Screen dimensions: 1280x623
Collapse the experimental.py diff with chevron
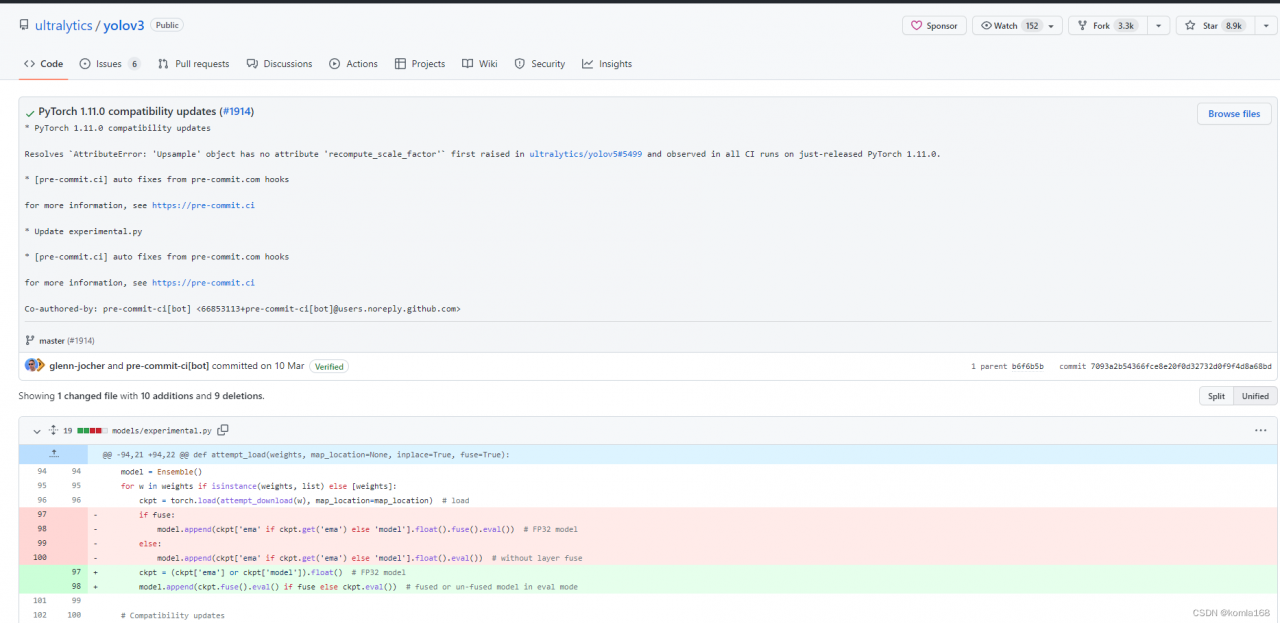[x=37, y=431]
